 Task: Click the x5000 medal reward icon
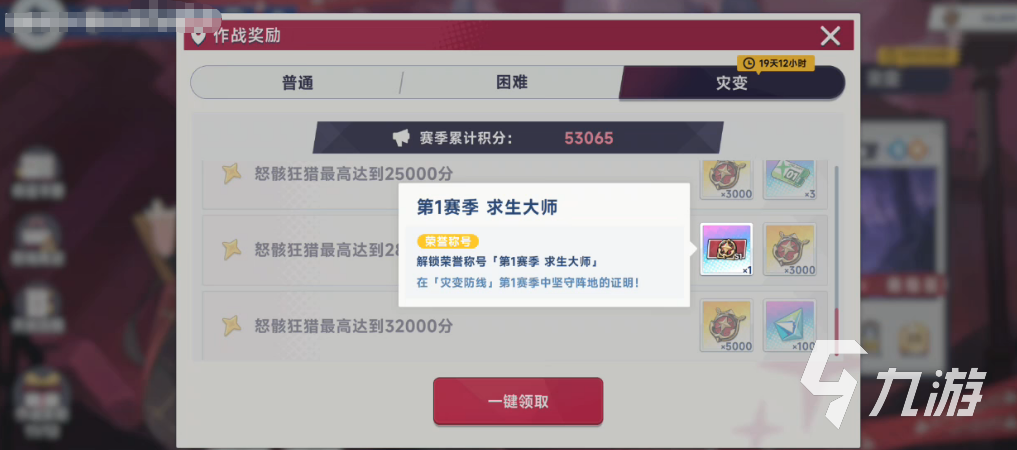pyautogui.click(x=726, y=326)
